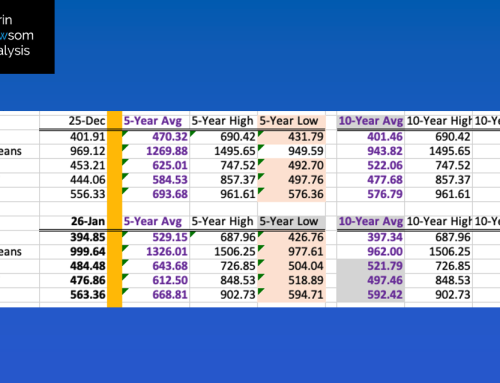Select the purple 625.01 average cell
The width and height of the screenshot is (500, 383).
(x=156, y=165)
